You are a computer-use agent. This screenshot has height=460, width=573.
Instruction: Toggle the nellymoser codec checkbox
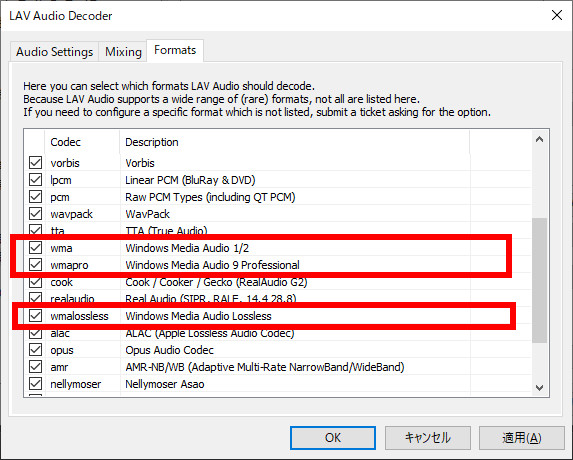click(35, 384)
